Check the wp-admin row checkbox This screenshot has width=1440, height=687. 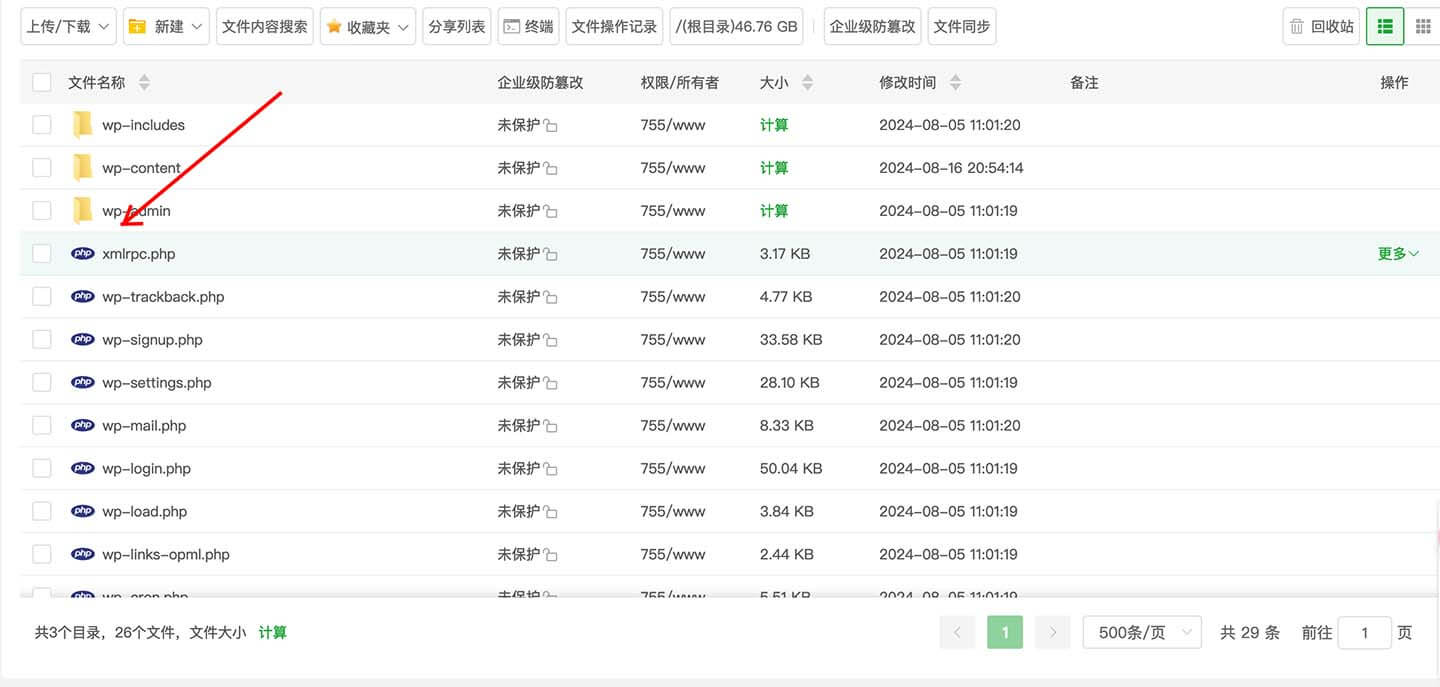(x=42, y=211)
